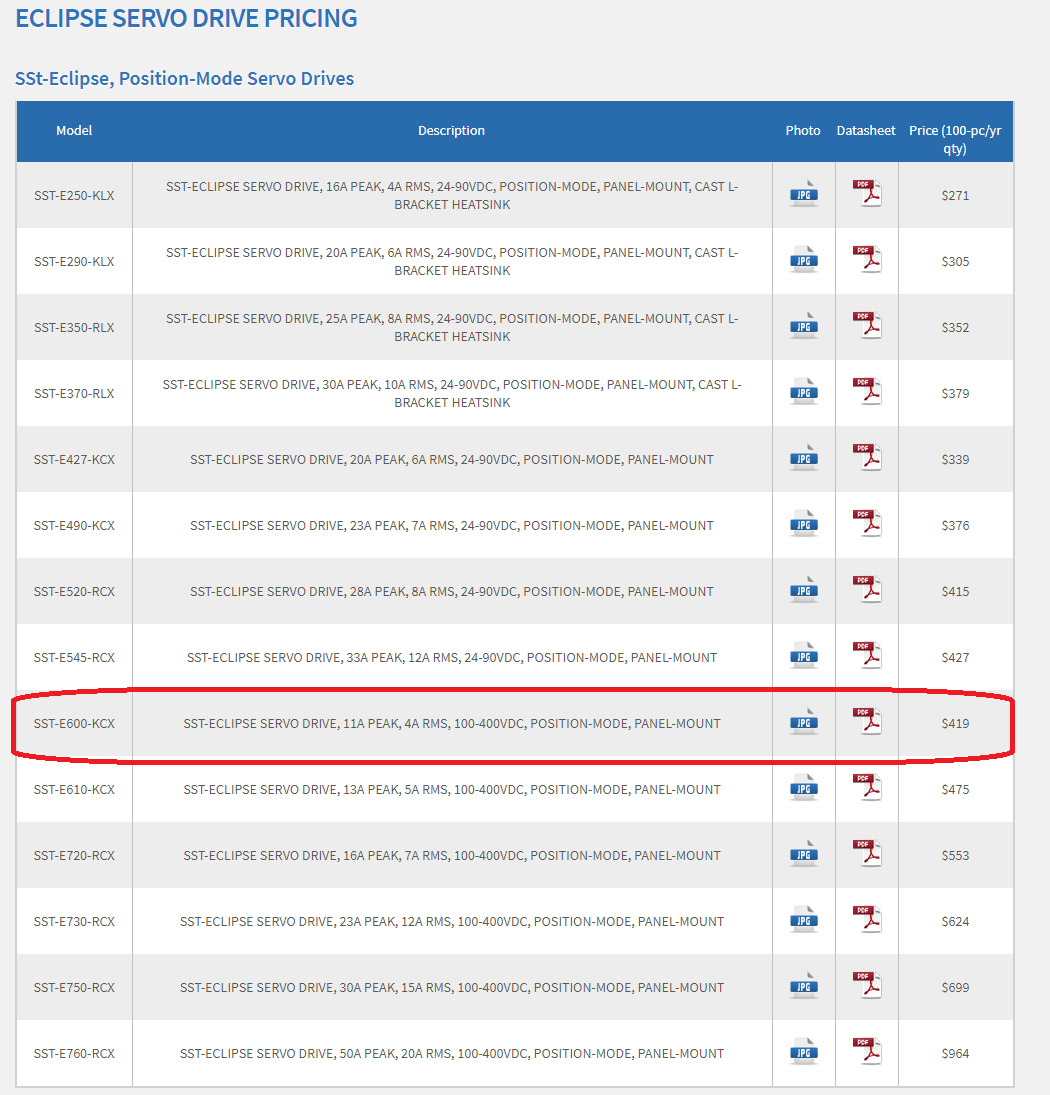Click the $419 price cell
Image resolution: width=1050 pixels, height=1095 pixels.
(x=955, y=723)
